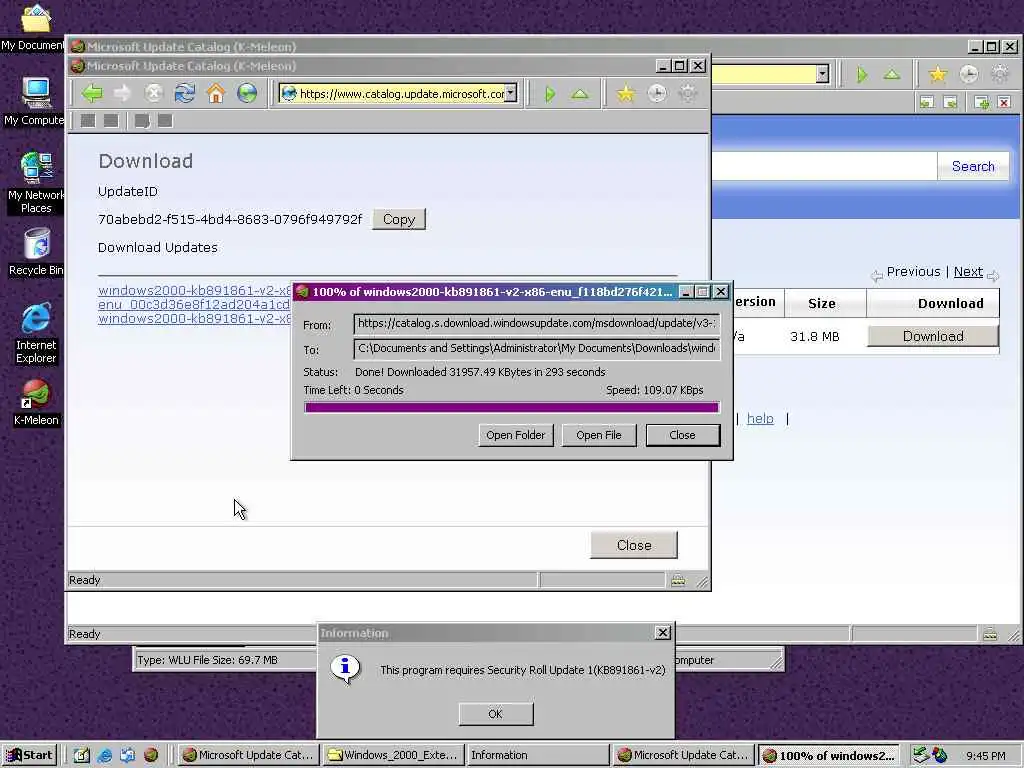Switch to 100% of windows2... taskbar button
The height and width of the screenshot is (768, 1024).
pos(829,756)
